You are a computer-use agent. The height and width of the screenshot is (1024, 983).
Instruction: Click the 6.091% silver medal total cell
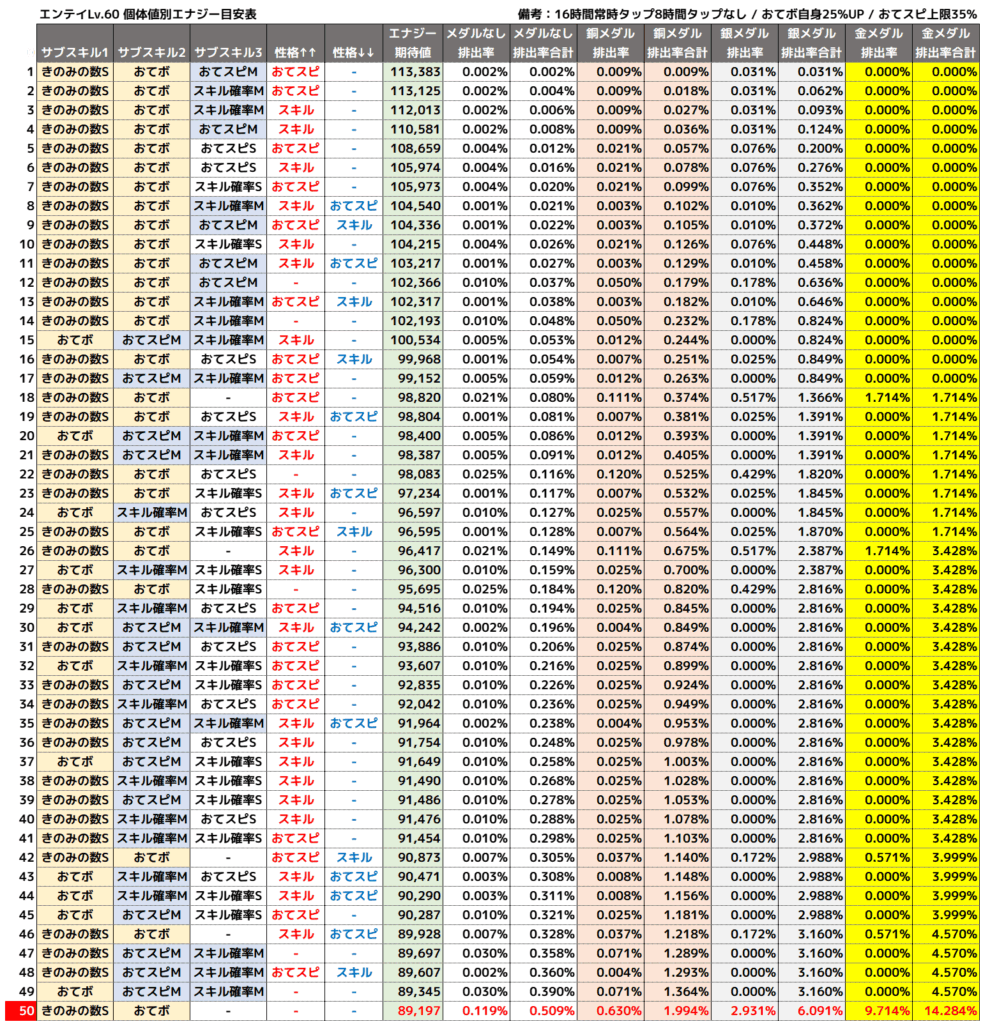pos(811,1011)
